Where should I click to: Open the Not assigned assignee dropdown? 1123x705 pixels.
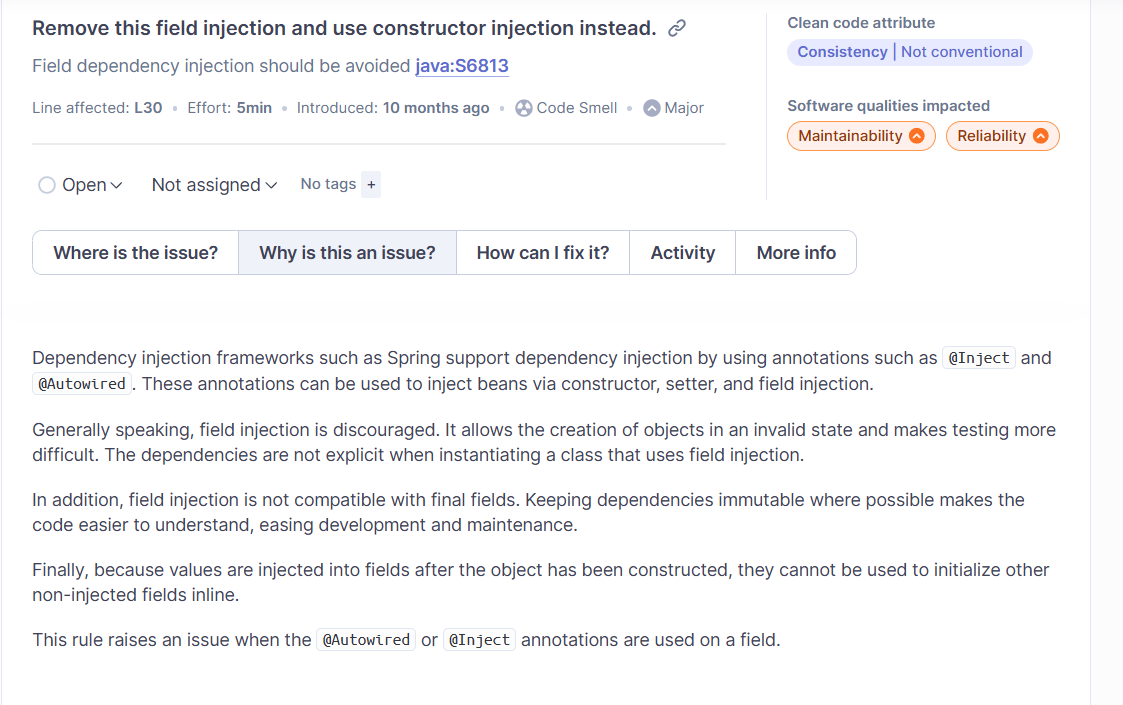click(214, 186)
